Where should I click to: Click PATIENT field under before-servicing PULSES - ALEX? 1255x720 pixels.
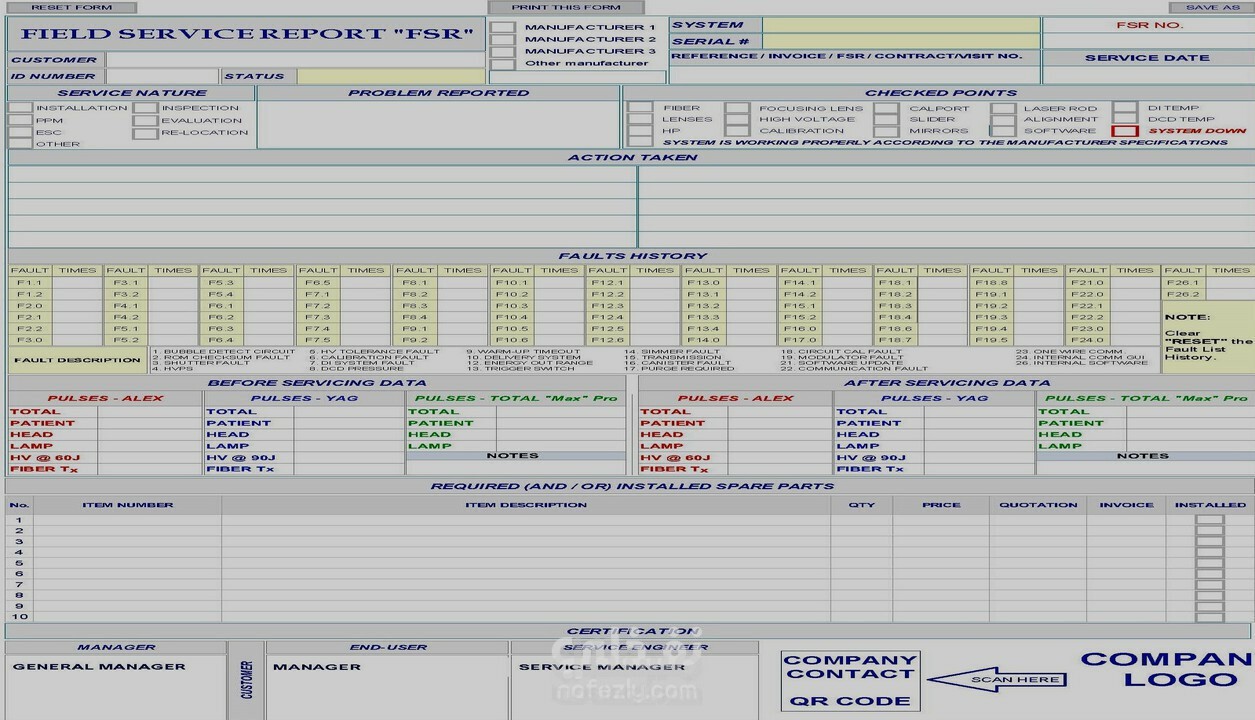(x=150, y=423)
